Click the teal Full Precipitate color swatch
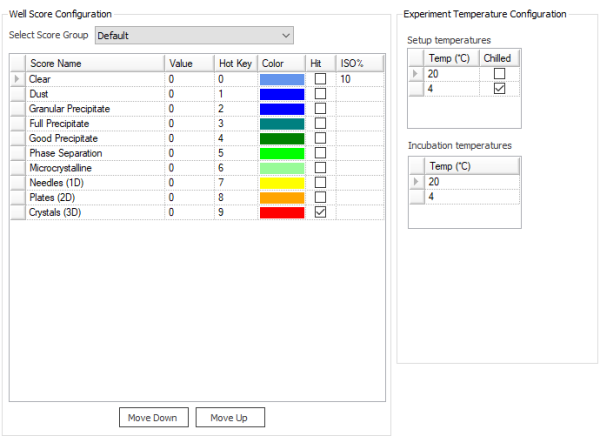The height and width of the screenshot is (436, 600). click(x=281, y=124)
